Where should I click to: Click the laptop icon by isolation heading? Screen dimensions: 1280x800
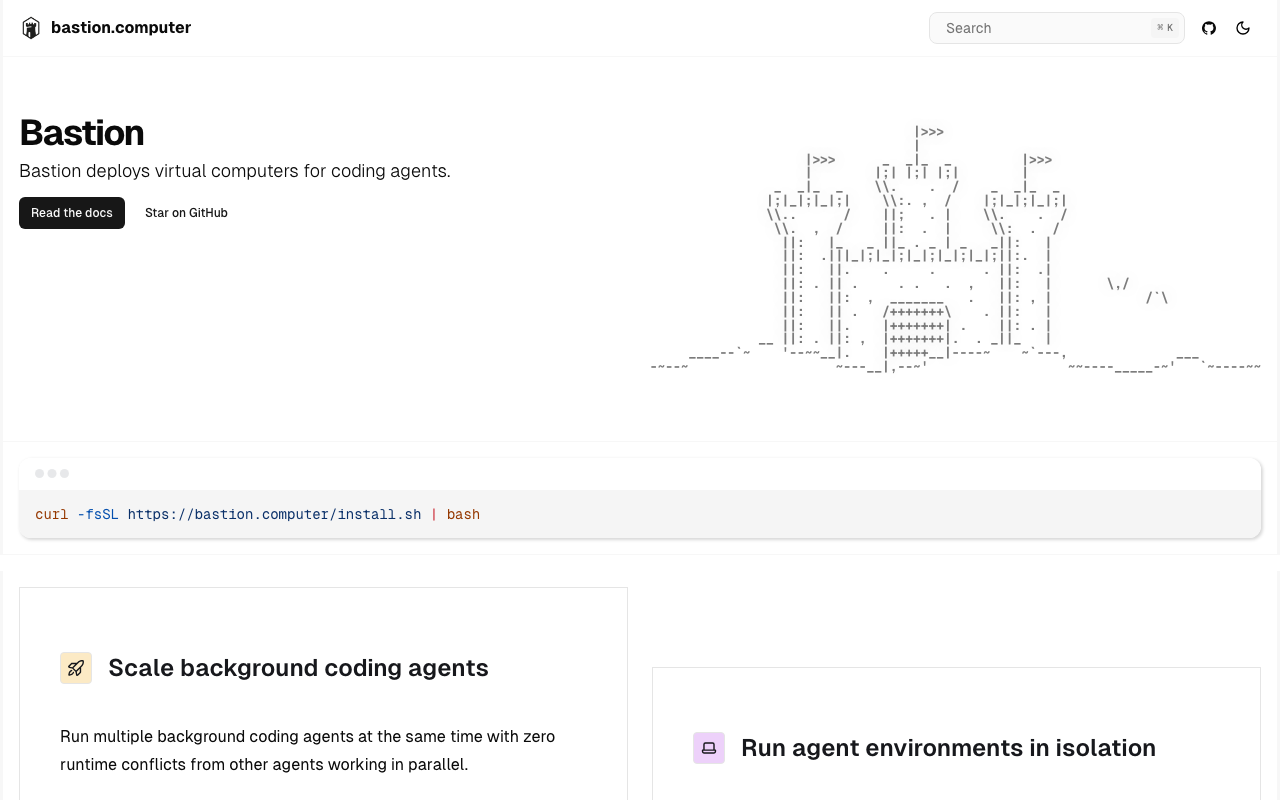click(x=709, y=748)
